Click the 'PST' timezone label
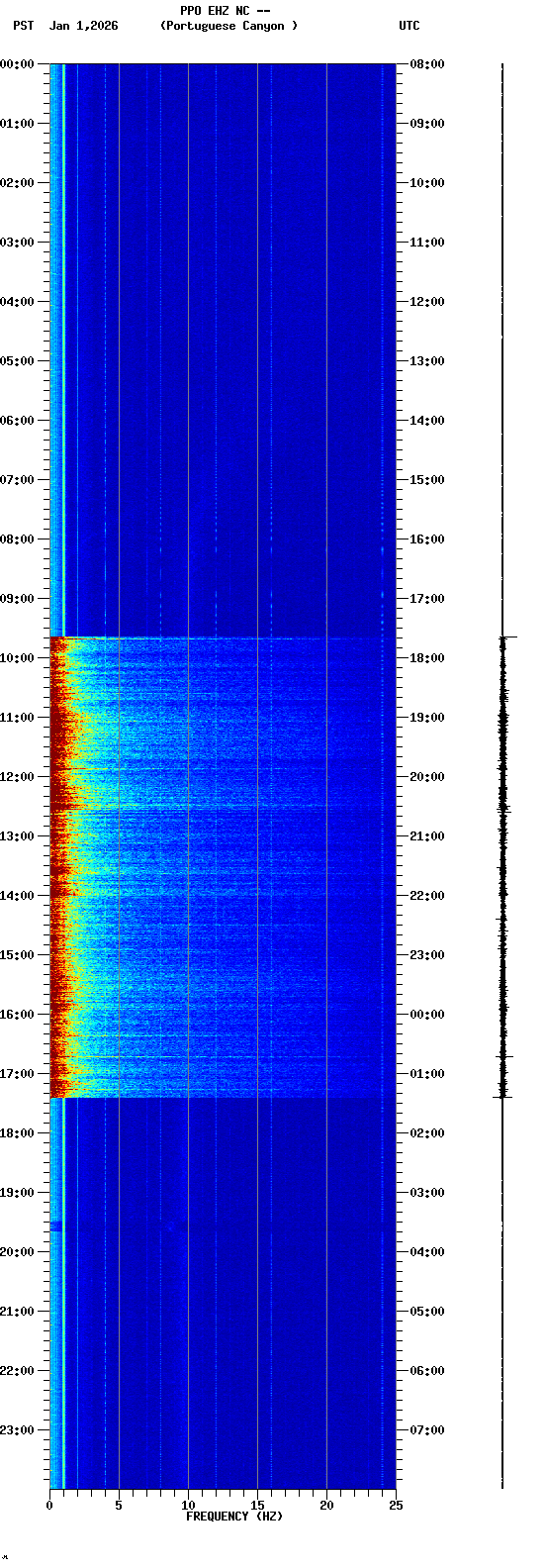Image resolution: width=546 pixels, height=1568 pixels. (x=24, y=26)
